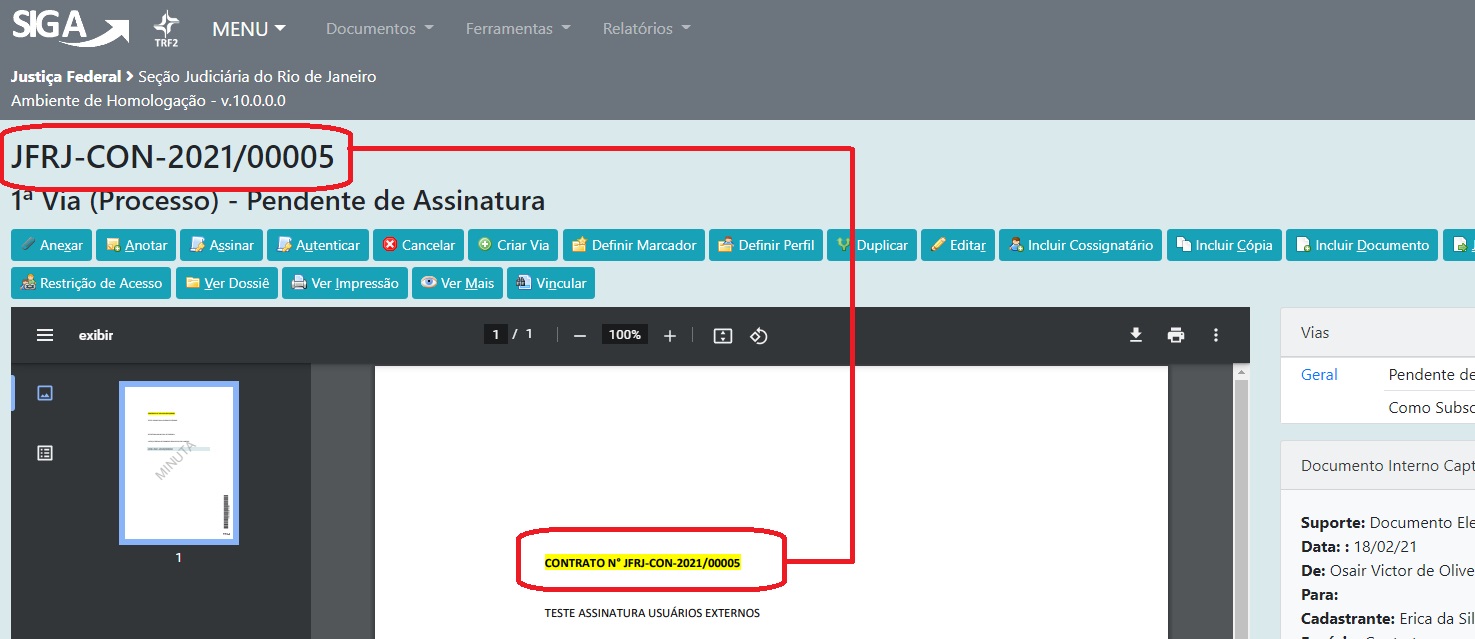Click Suporte: Documento line
Image resolution: width=1475 pixels, height=639 pixels.
(x=1387, y=523)
